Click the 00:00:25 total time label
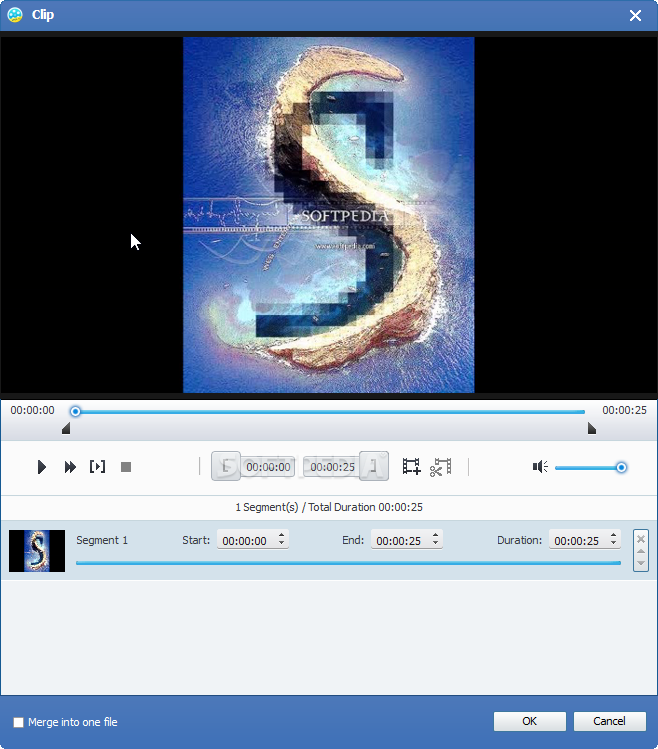 [x=624, y=410]
